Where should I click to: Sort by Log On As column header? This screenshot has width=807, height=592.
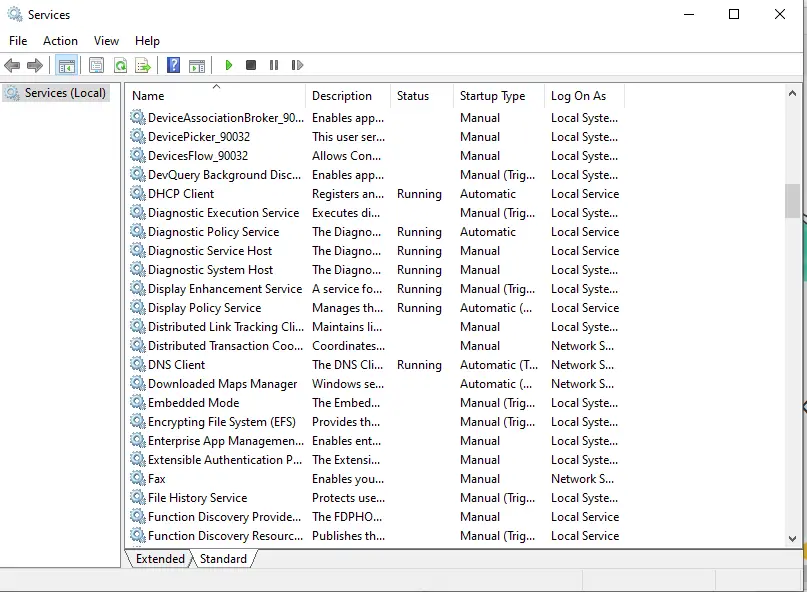(x=584, y=96)
